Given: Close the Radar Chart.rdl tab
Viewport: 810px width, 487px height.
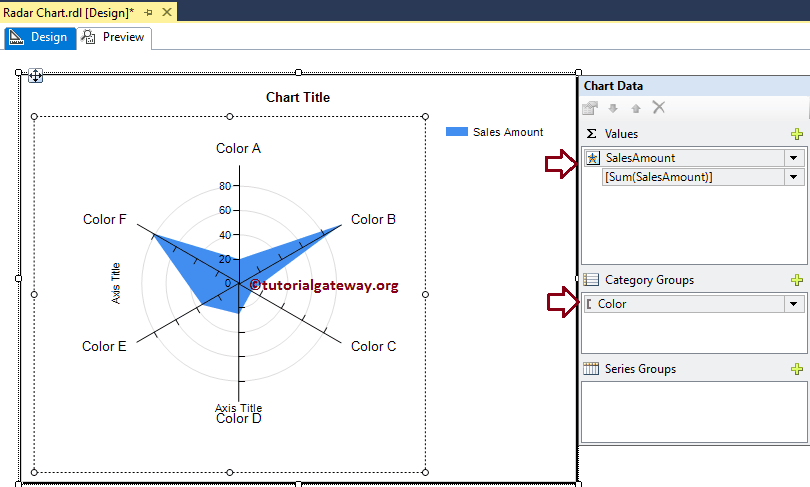Looking at the screenshot, I should tap(167, 12).
